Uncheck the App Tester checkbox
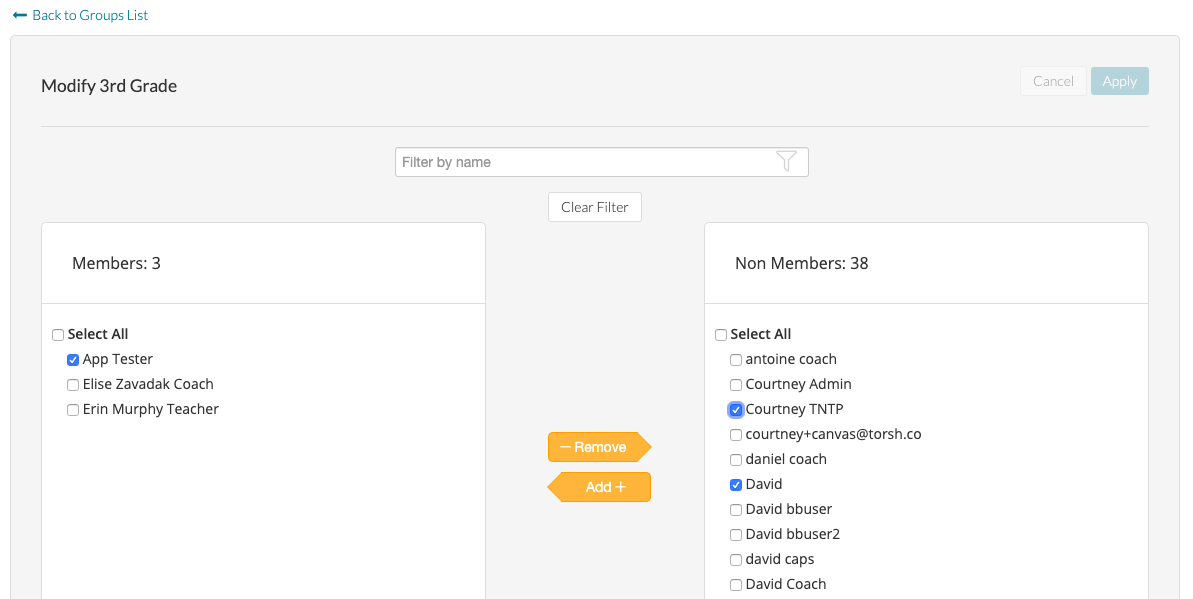The width and height of the screenshot is (1193, 599). pyautogui.click(x=73, y=360)
